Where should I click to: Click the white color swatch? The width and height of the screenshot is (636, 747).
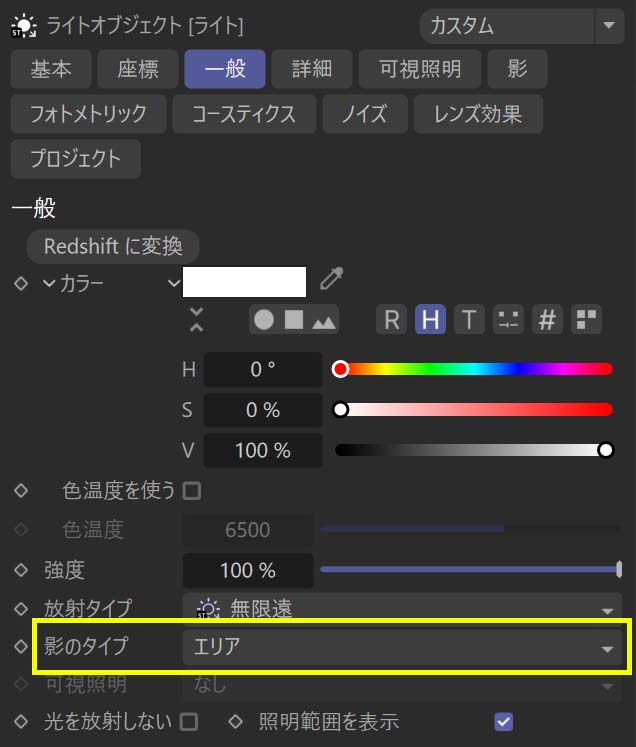click(244, 282)
